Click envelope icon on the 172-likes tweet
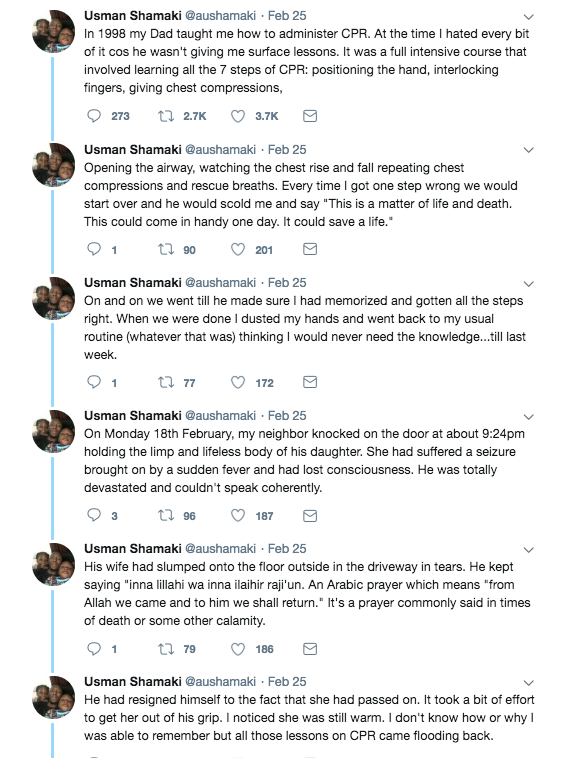564x758 pixels. click(x=310, y=382)
